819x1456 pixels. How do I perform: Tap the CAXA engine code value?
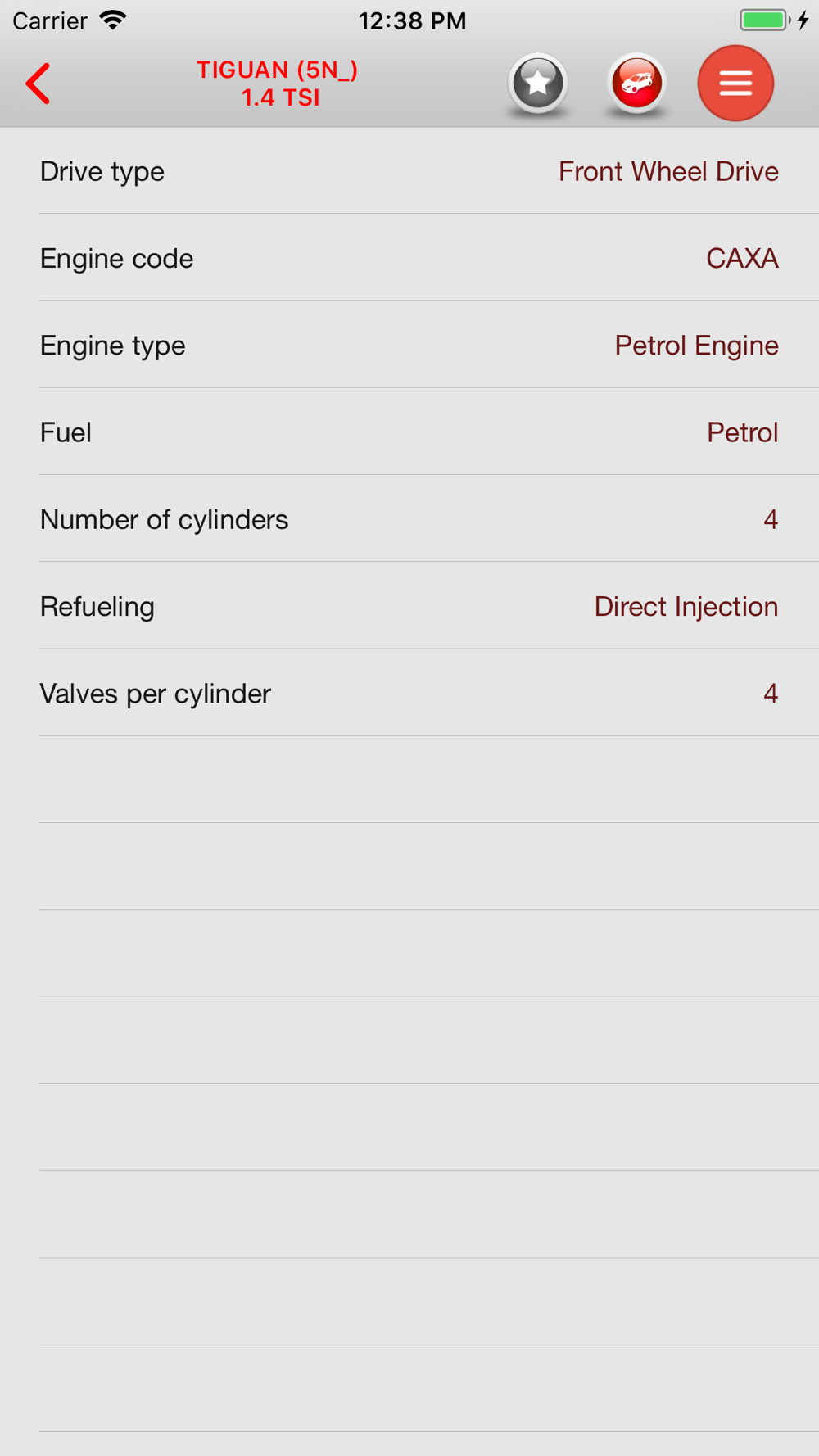point(742,258)
